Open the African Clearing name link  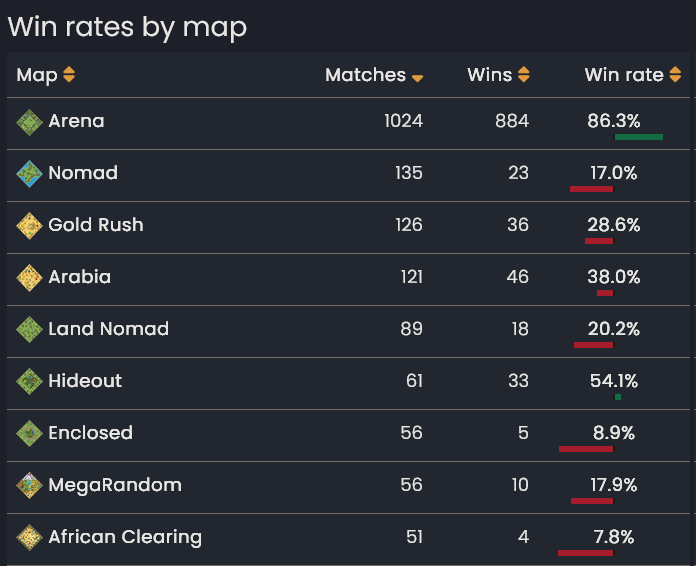(x=125, y=537)
